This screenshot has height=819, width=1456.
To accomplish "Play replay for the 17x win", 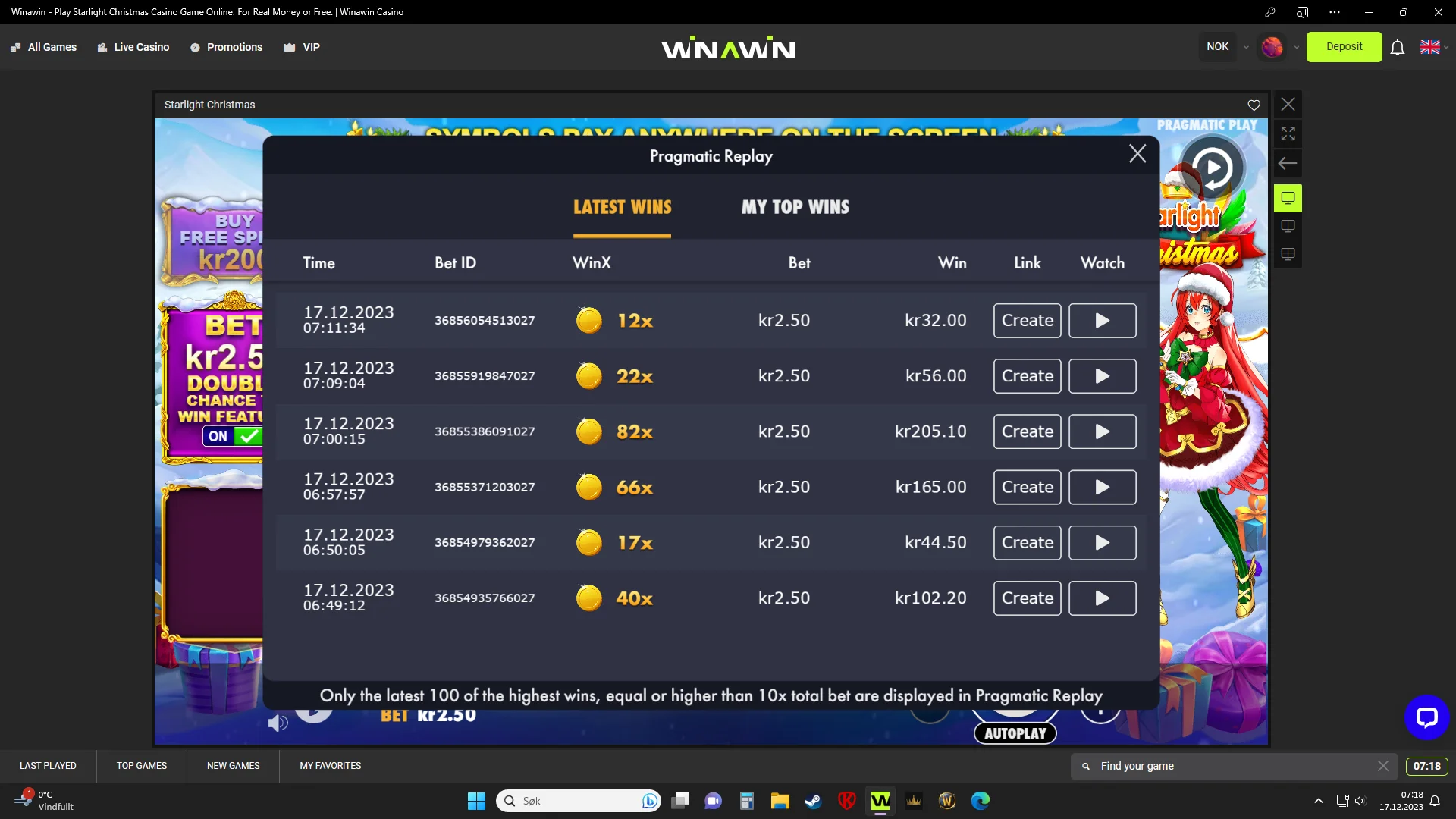I will pos(1103,543).
